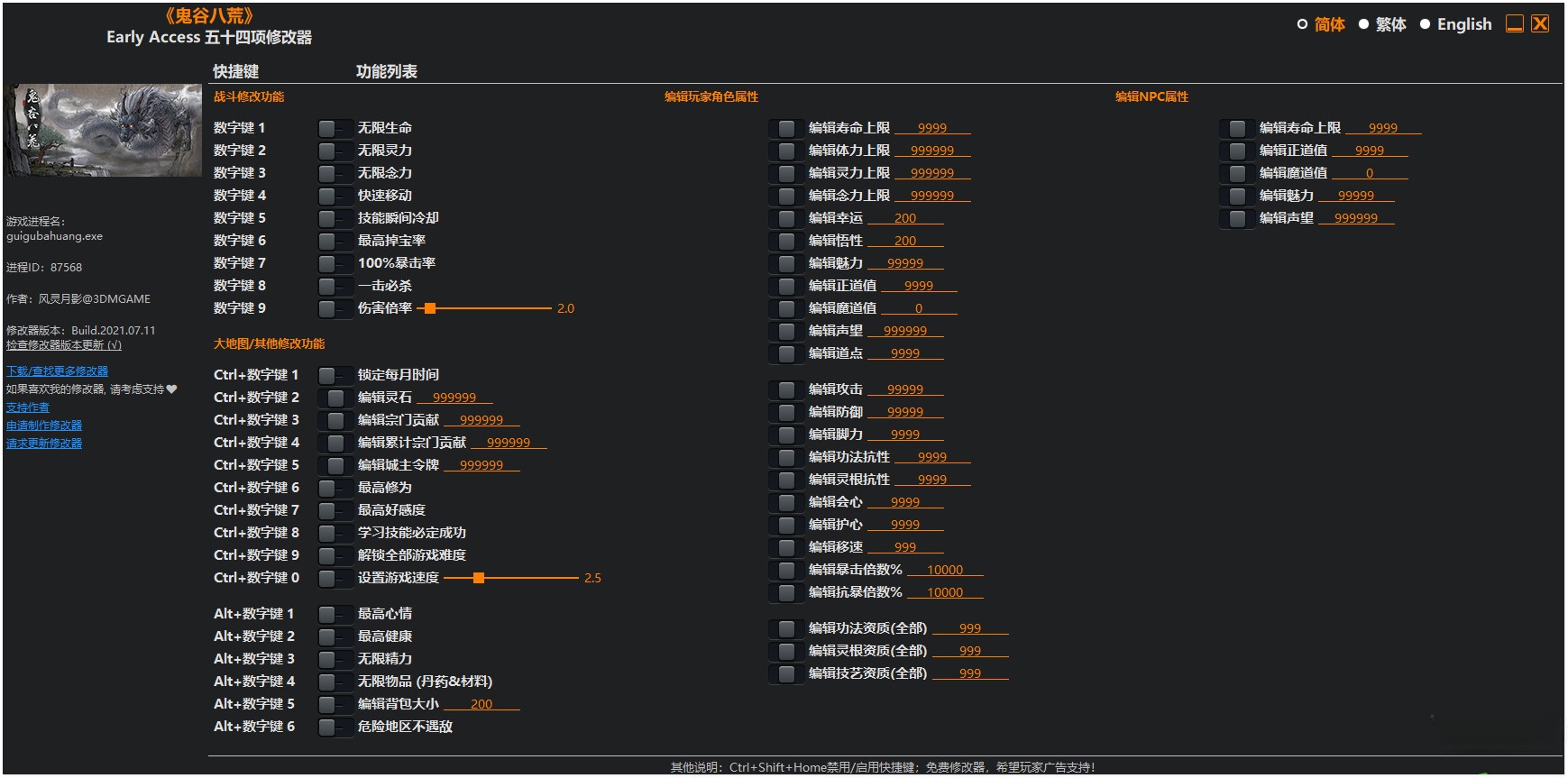Click the 功能列表 column header
This screenshot has height=778, width=1568.
click(x=387, y=71)
